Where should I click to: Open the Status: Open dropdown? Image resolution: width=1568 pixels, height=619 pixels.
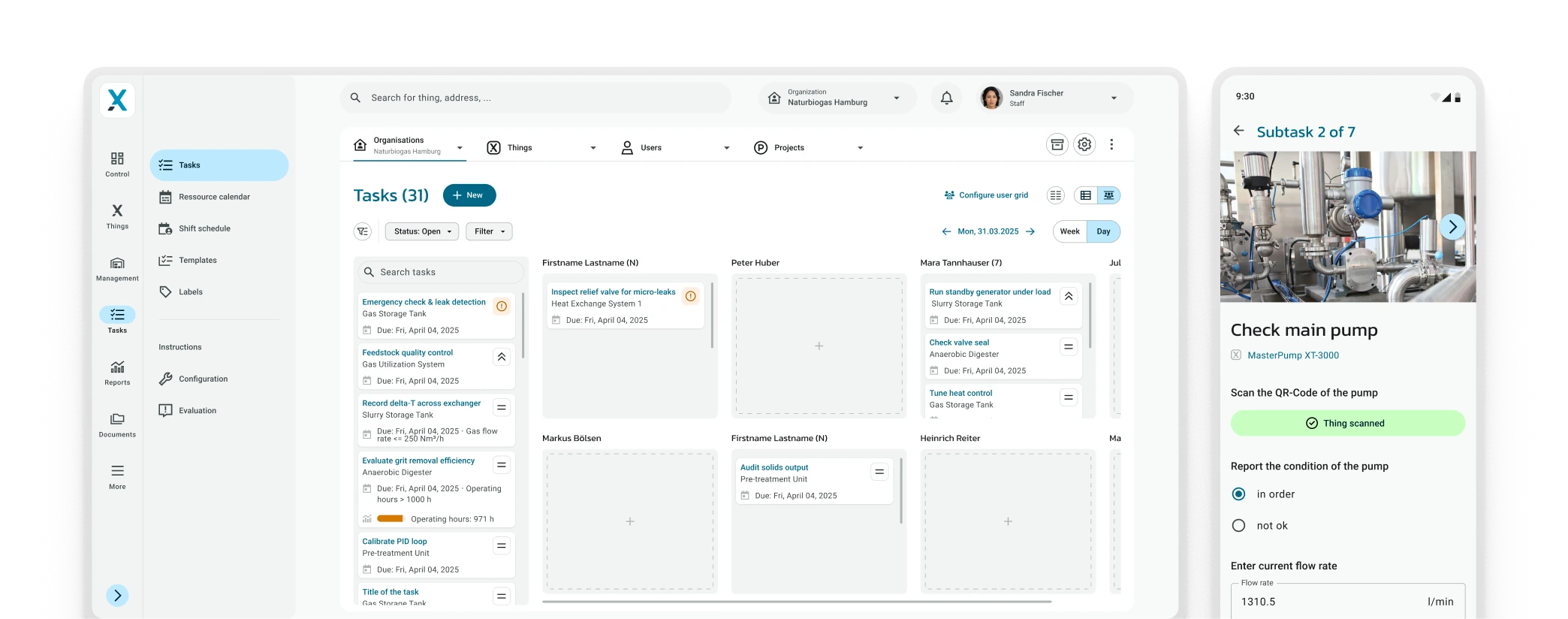422,231
